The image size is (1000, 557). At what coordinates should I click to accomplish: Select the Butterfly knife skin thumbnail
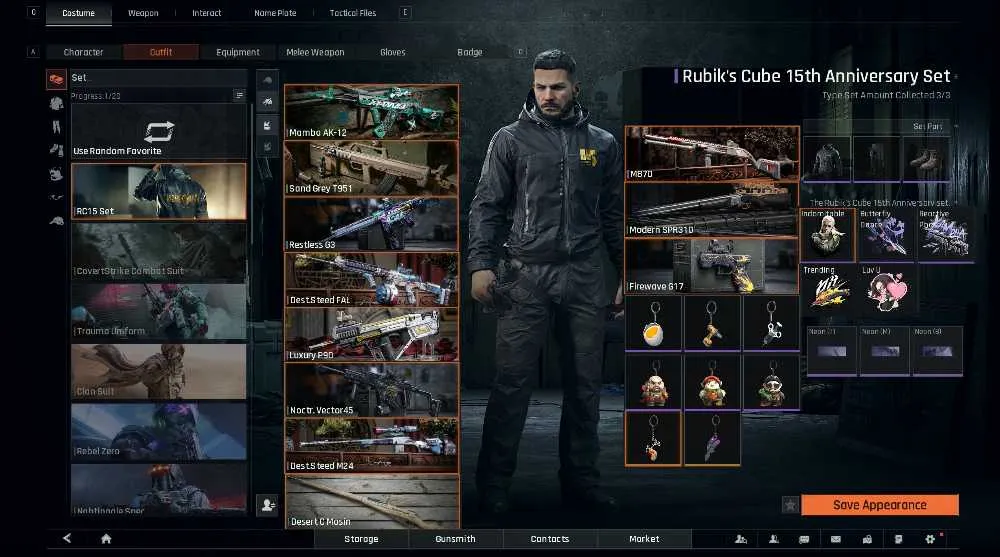[x=886, y=235]
